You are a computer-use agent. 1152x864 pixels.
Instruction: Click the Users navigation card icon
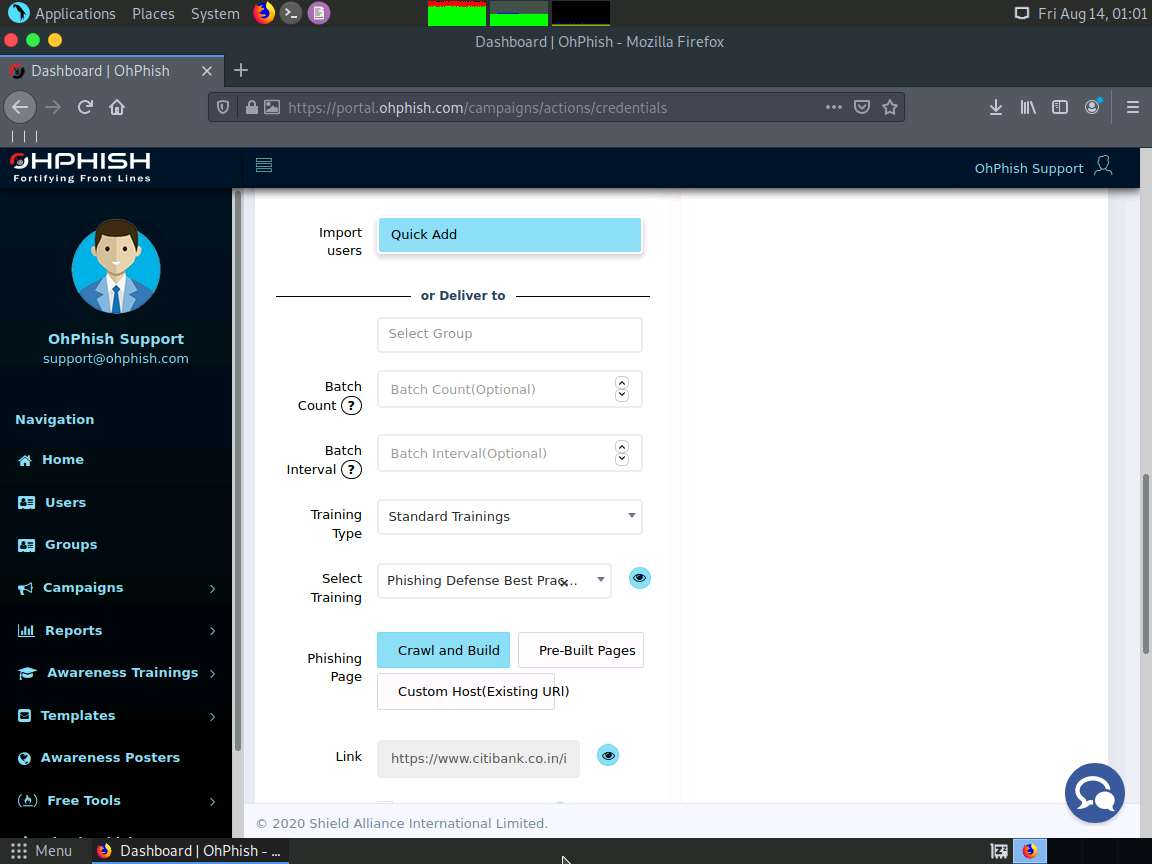26,503
